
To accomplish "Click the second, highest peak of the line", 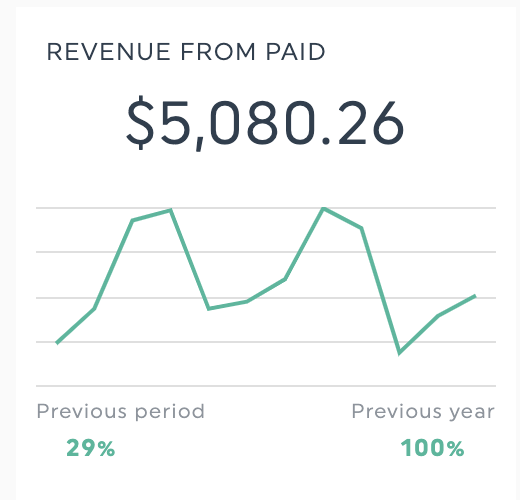I will click(x=323, y=209).
